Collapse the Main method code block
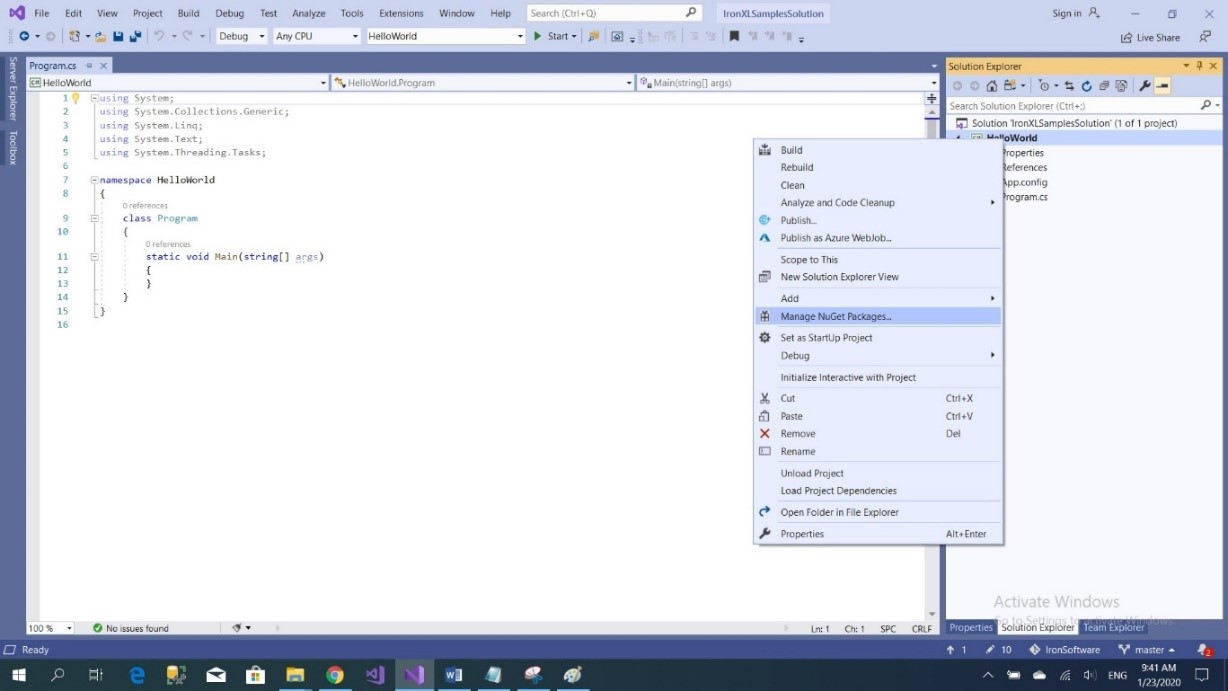The height and width of the screenshot is (691, 1228). click(94, 257)
